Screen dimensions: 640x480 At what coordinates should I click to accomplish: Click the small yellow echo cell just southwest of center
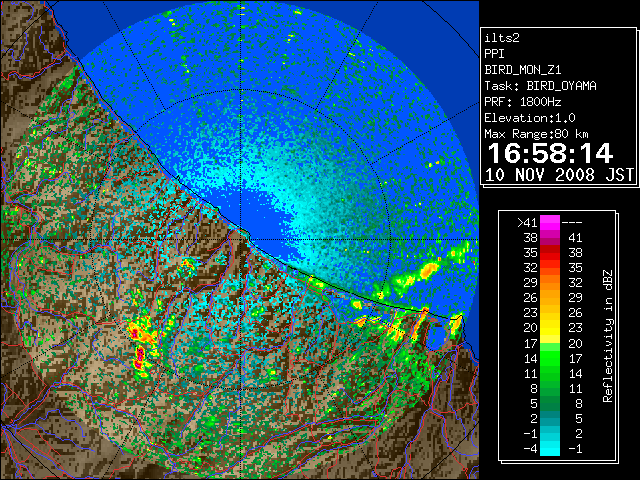(x=189, y=265)
